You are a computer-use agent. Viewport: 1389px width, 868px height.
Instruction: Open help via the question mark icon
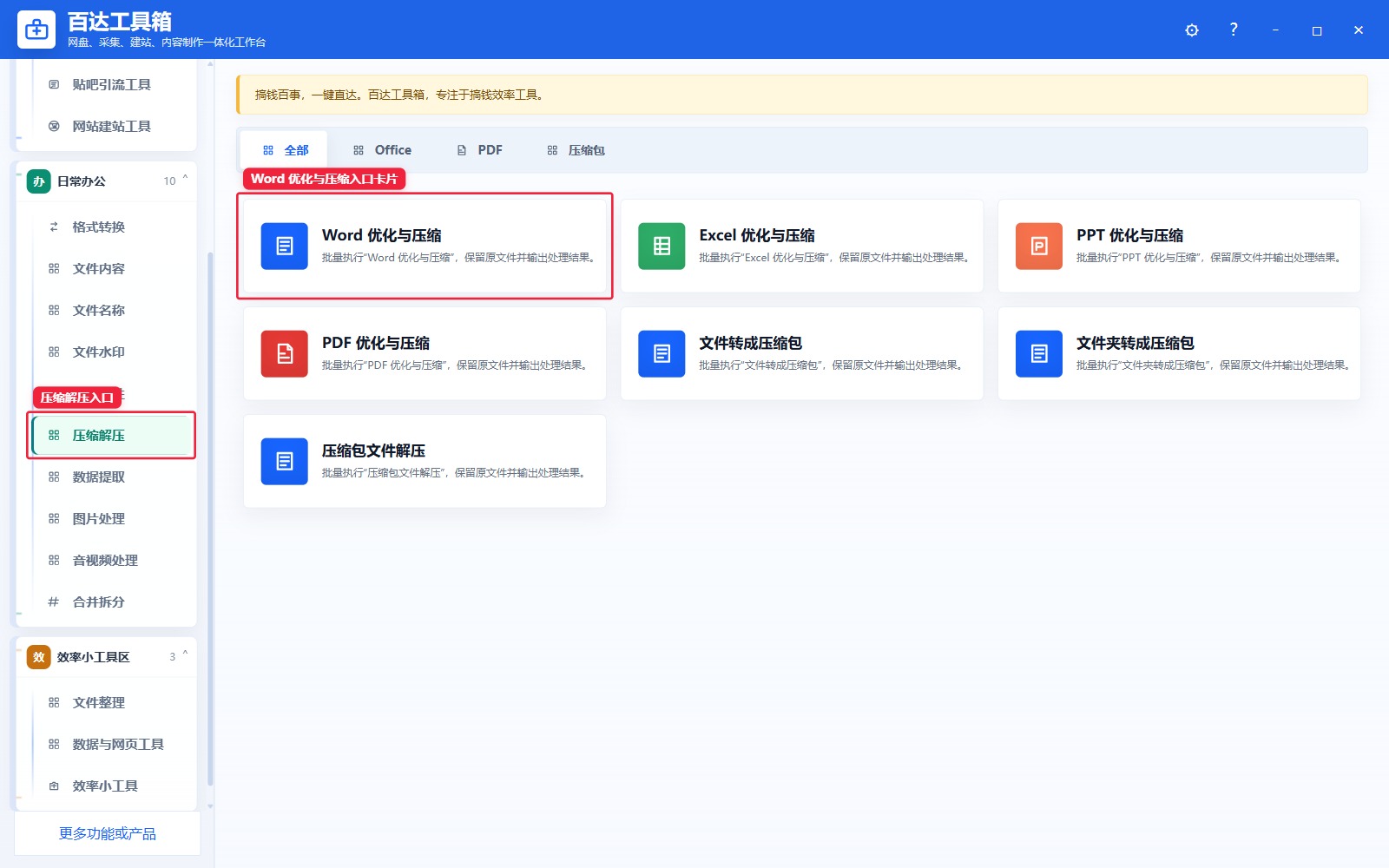1234,30
